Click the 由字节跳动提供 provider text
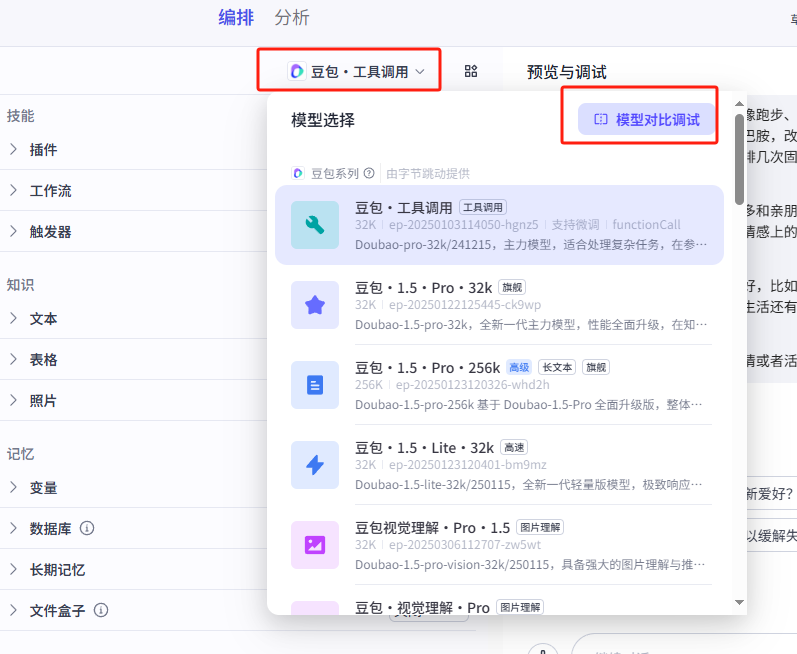The image size is (797, 654). (428, 174)
